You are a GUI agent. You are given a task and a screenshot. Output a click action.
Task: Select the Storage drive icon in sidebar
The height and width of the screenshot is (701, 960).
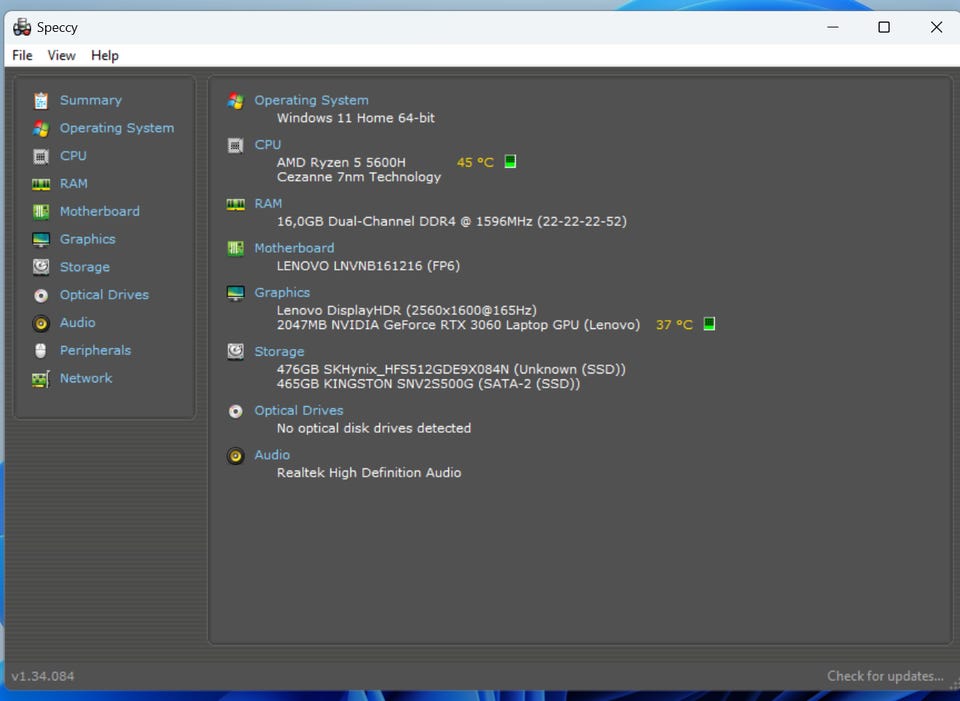click(x=41, y=267)
